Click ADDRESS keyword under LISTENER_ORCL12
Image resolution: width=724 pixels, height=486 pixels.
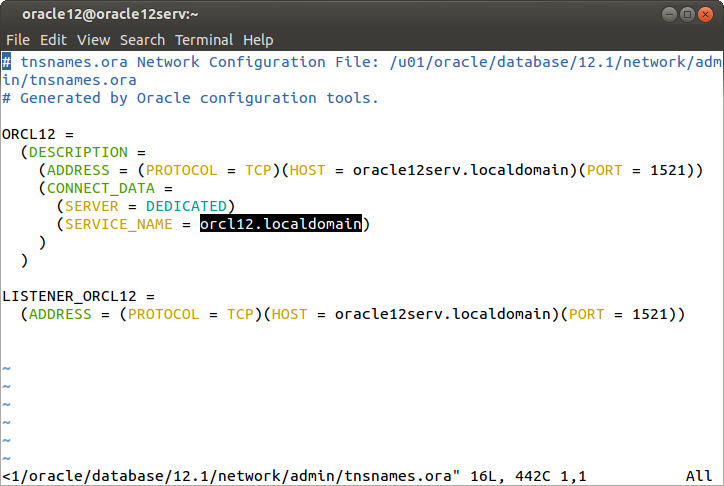click(x=60, y=314)
